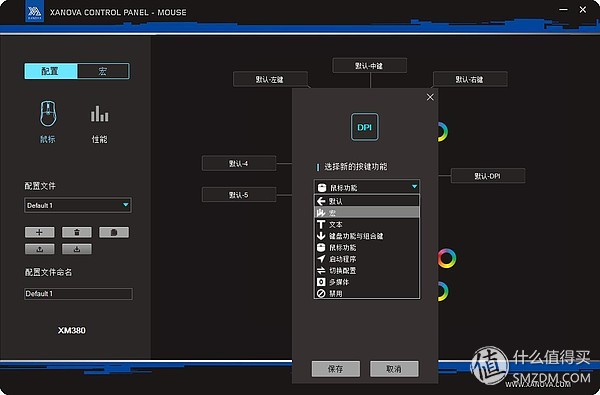Click the 选择新的按键功能 heading
Screen dimensions: 600x395
356,166
